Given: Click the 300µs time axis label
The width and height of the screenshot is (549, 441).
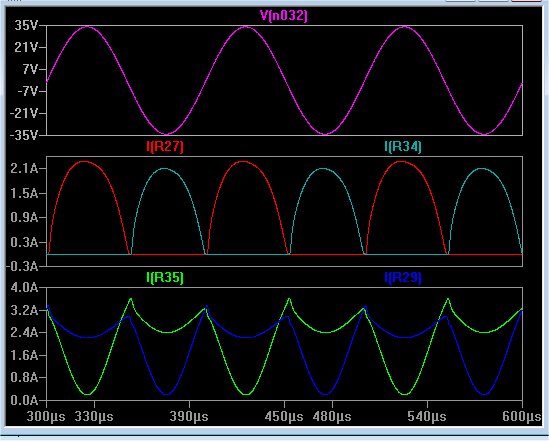Looking at the screenshot, I should [x=46, y=416].
